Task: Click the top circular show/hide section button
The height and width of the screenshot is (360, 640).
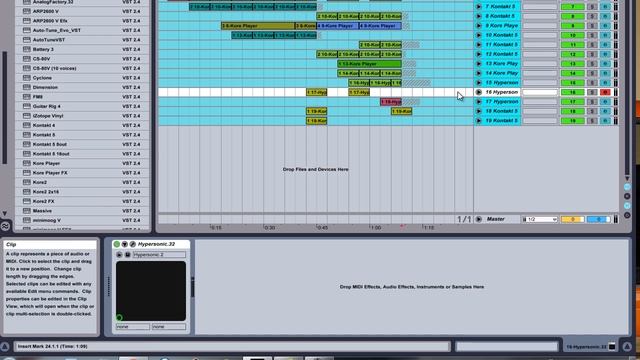Action: [x=627, y=187]
